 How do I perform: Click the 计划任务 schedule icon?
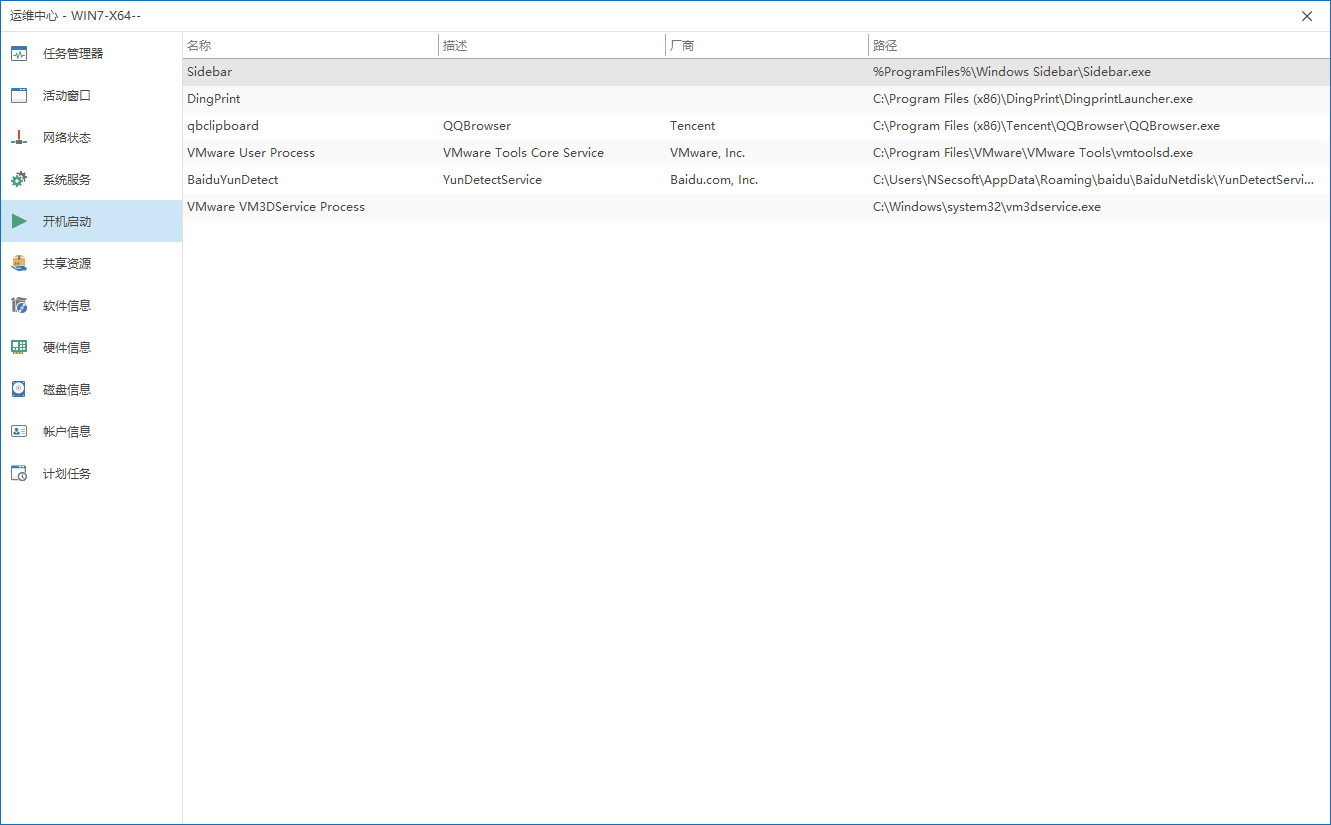click(19, 474)
